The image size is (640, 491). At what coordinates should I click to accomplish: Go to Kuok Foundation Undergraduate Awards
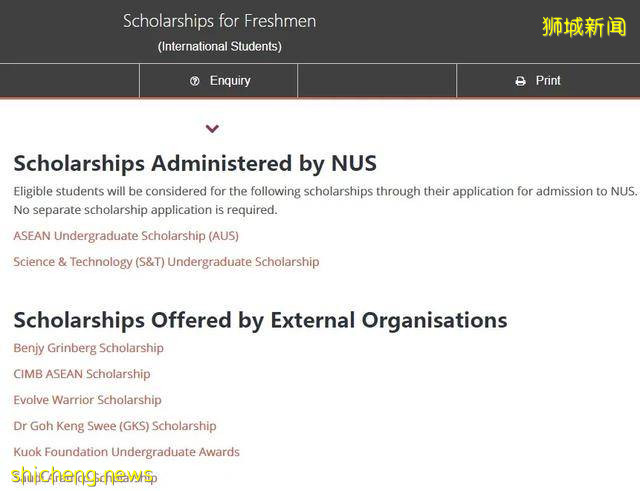(x=126, y=452)
